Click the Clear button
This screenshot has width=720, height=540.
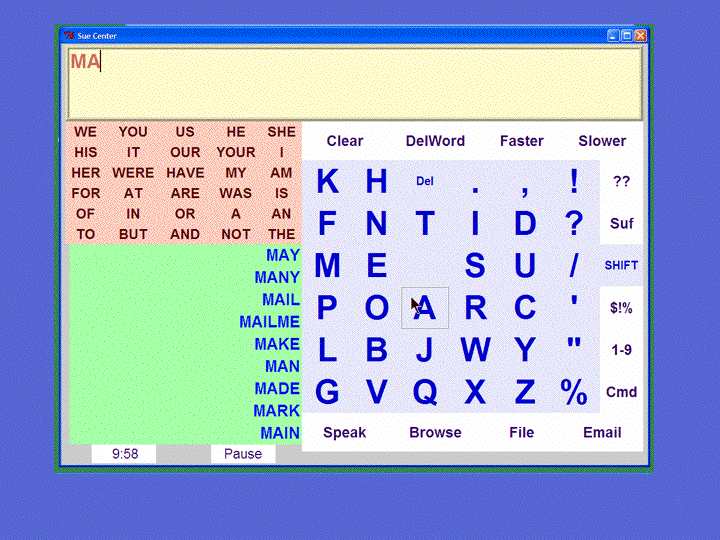tap(345, 141)
